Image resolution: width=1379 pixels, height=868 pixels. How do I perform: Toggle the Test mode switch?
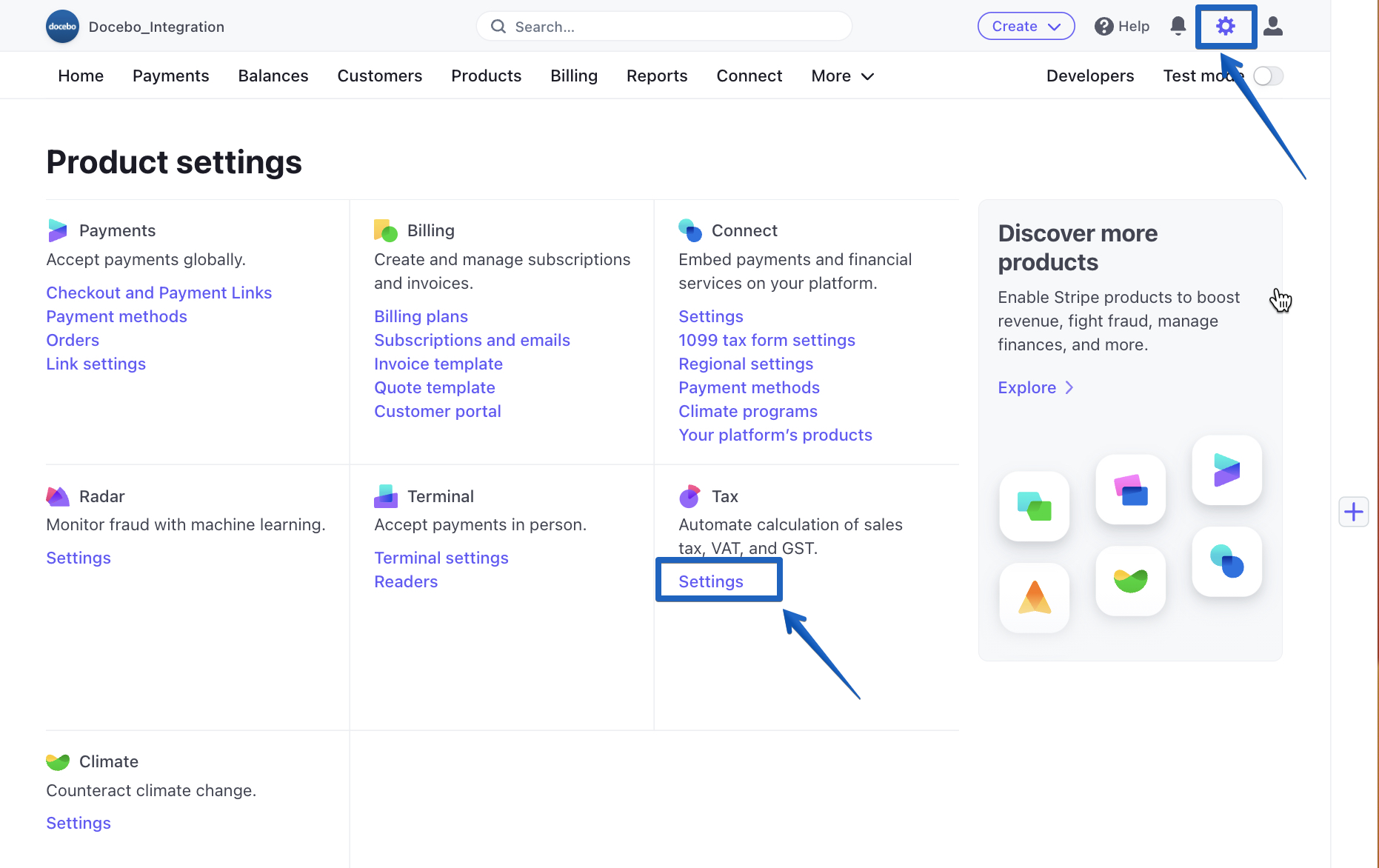point(1268,76)
